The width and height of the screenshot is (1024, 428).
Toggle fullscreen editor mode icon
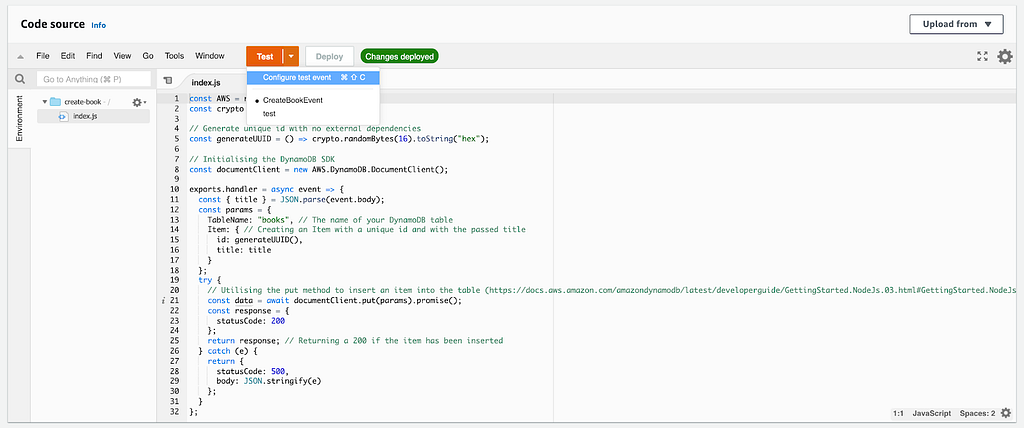click(982, 57)
